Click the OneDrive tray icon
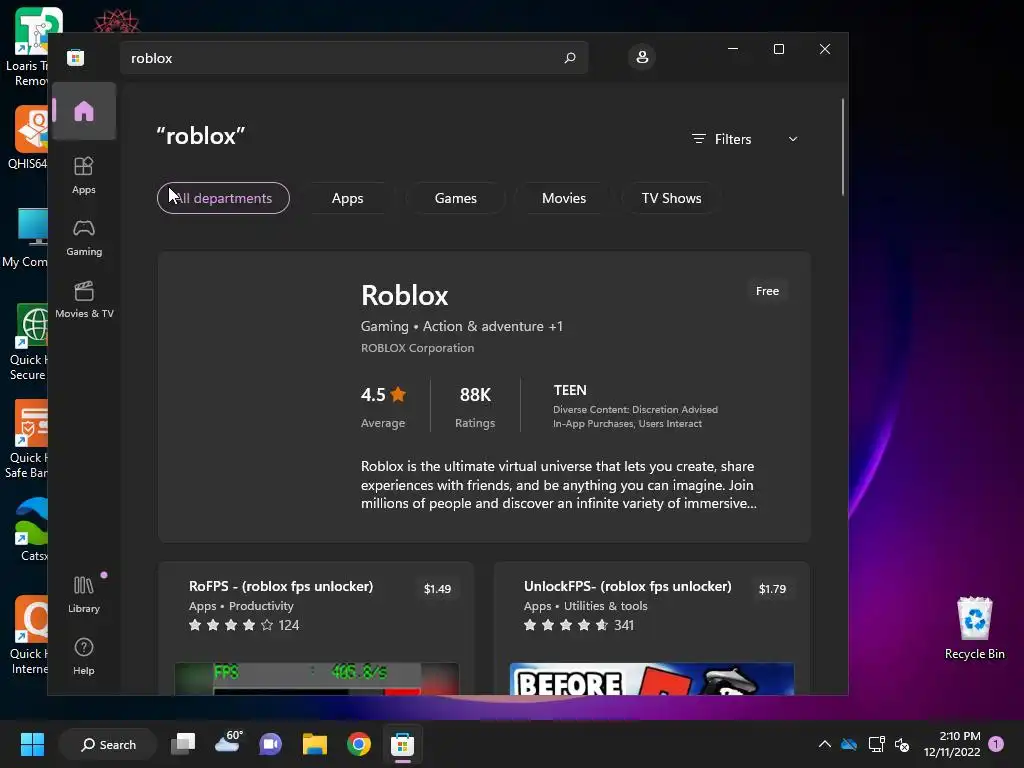The height and width of the screenshot is (768, 1024). 849,744
